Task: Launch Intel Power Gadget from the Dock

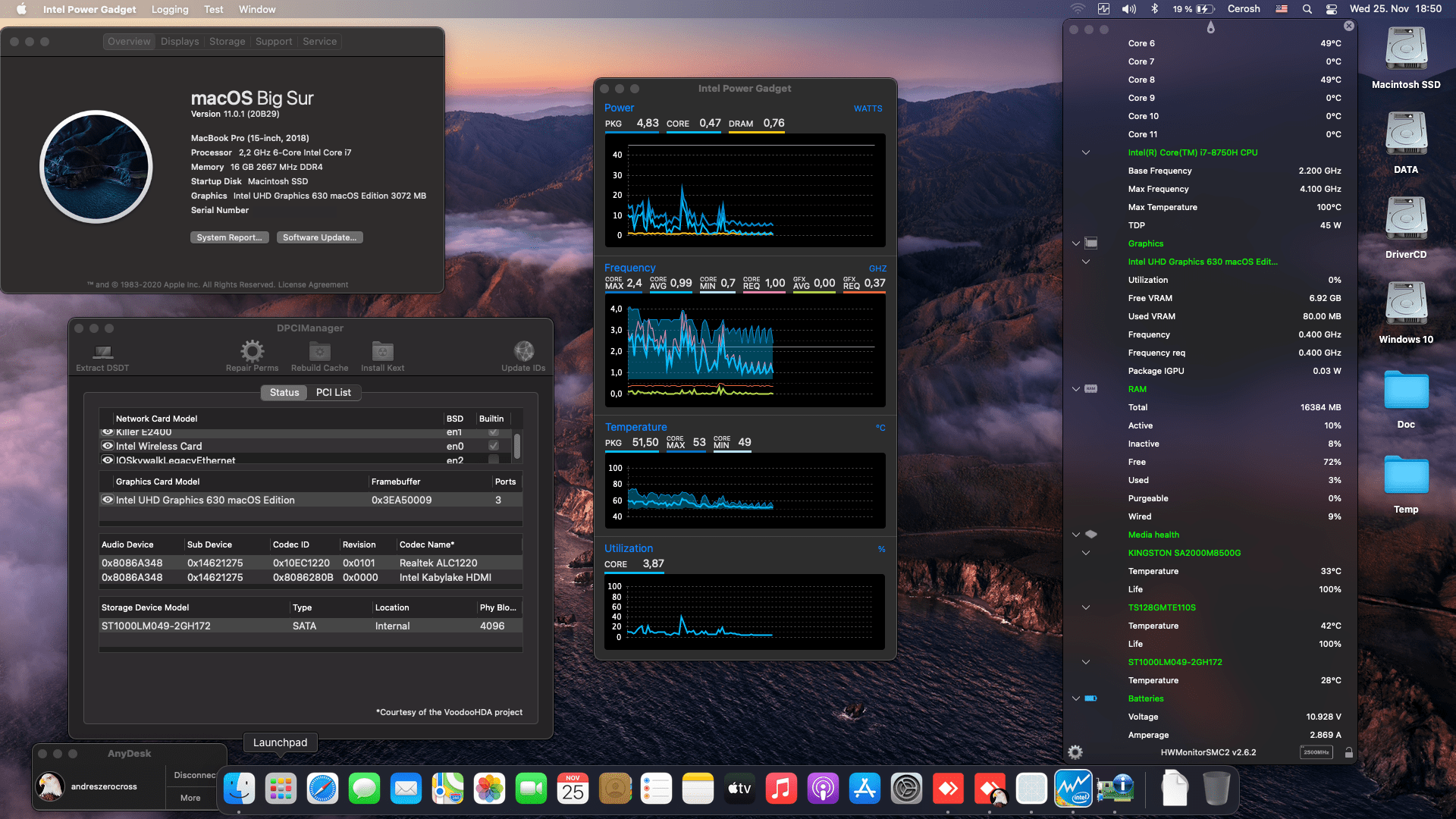Action: tap(1073, 788)
